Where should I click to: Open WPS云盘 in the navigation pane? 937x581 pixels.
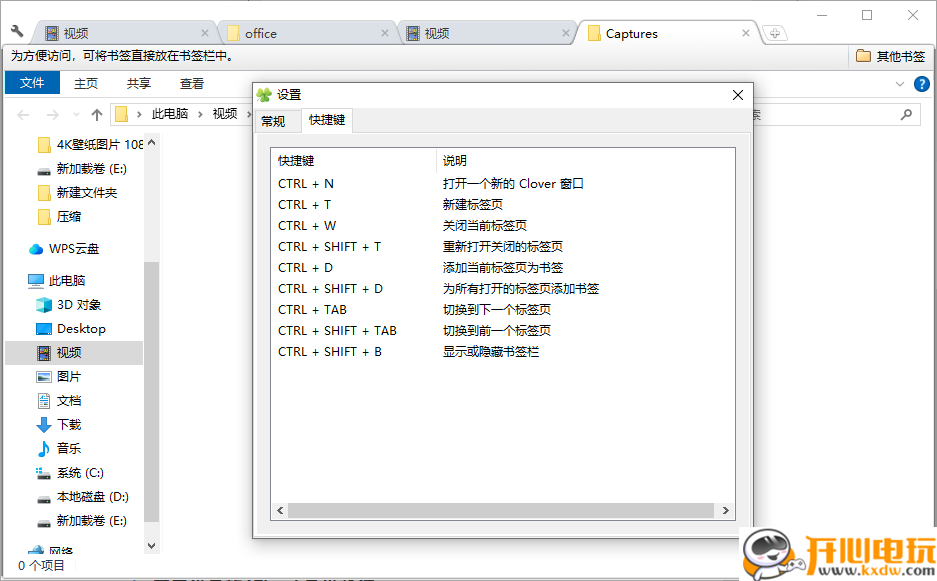tap(77, 249)
